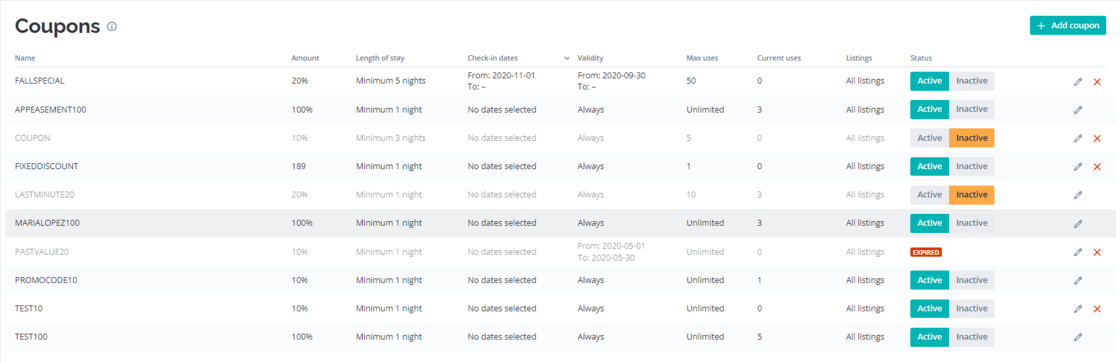Activate the COUPON row
Image resolution: width=1120 pixels, height=362 pixels.
[x=929, y=138]
